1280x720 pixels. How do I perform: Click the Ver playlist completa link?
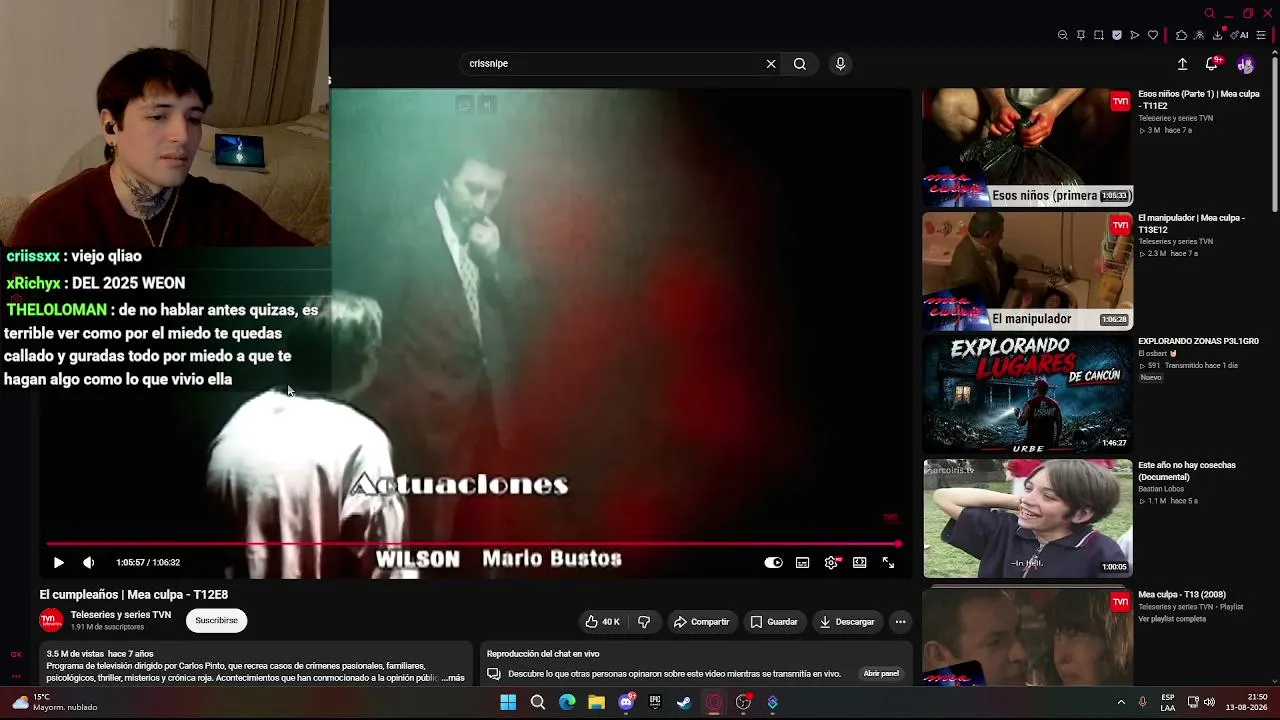pyautogui.click(x=1172, y=619)
